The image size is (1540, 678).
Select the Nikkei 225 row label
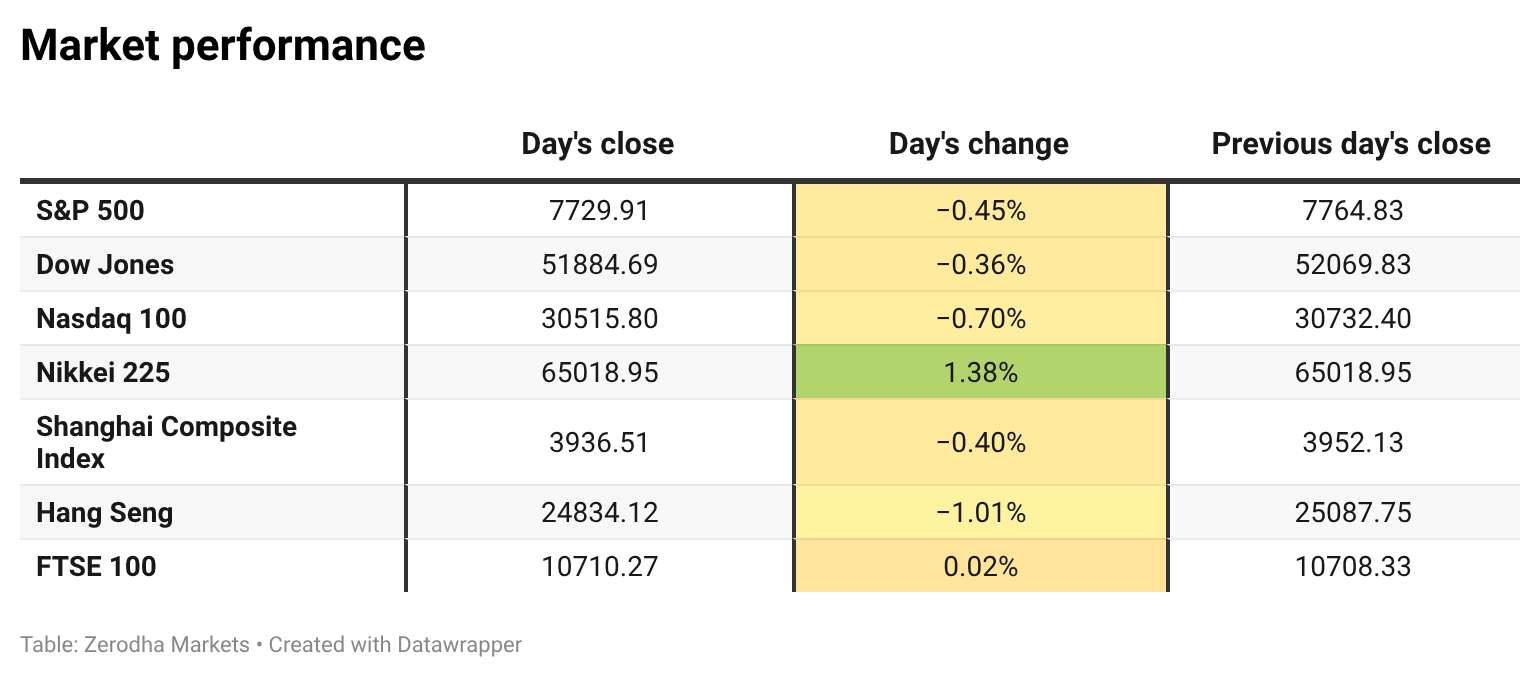click(x=103, y=373)
